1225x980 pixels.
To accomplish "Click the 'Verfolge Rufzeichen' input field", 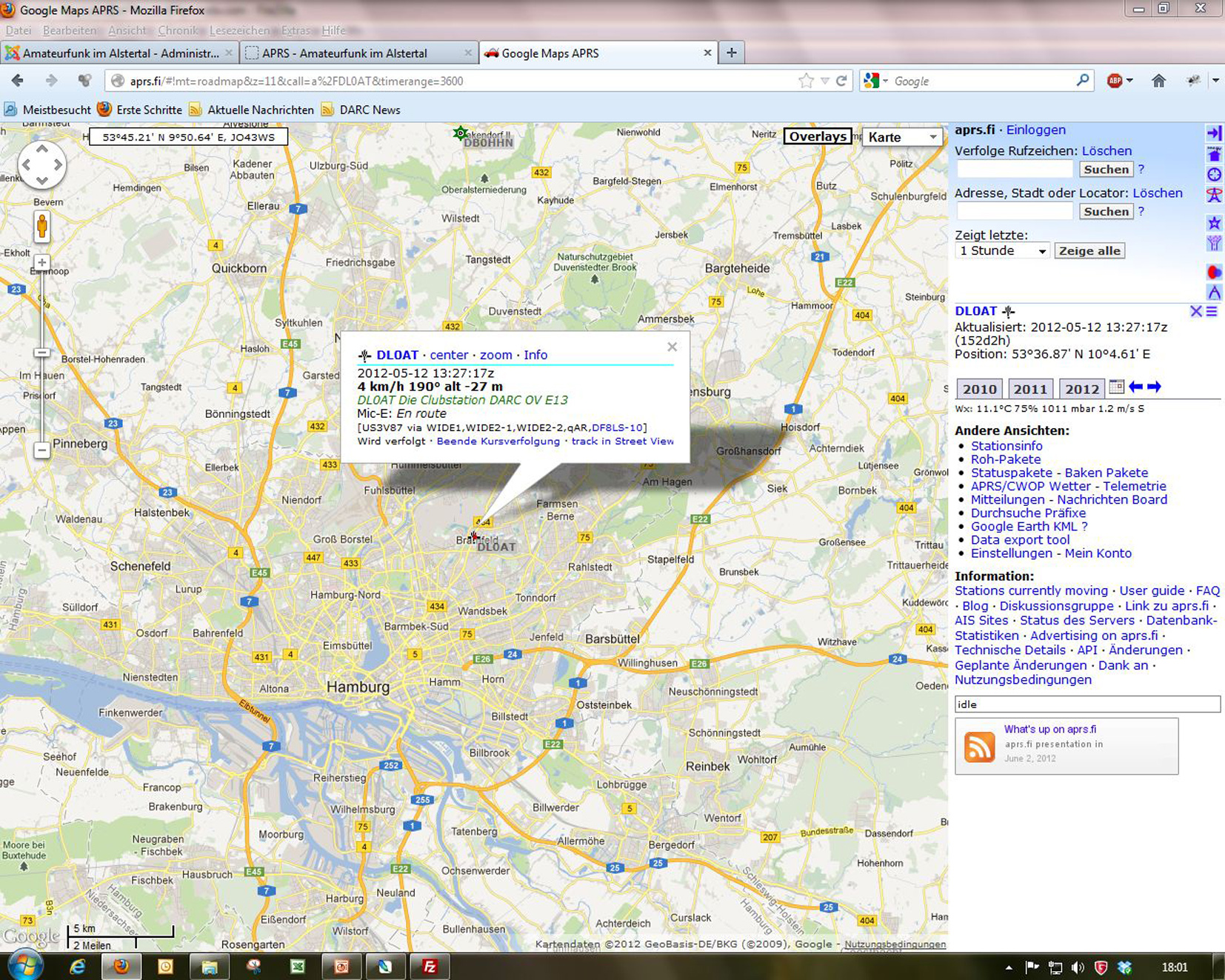I will point(1014,170).
